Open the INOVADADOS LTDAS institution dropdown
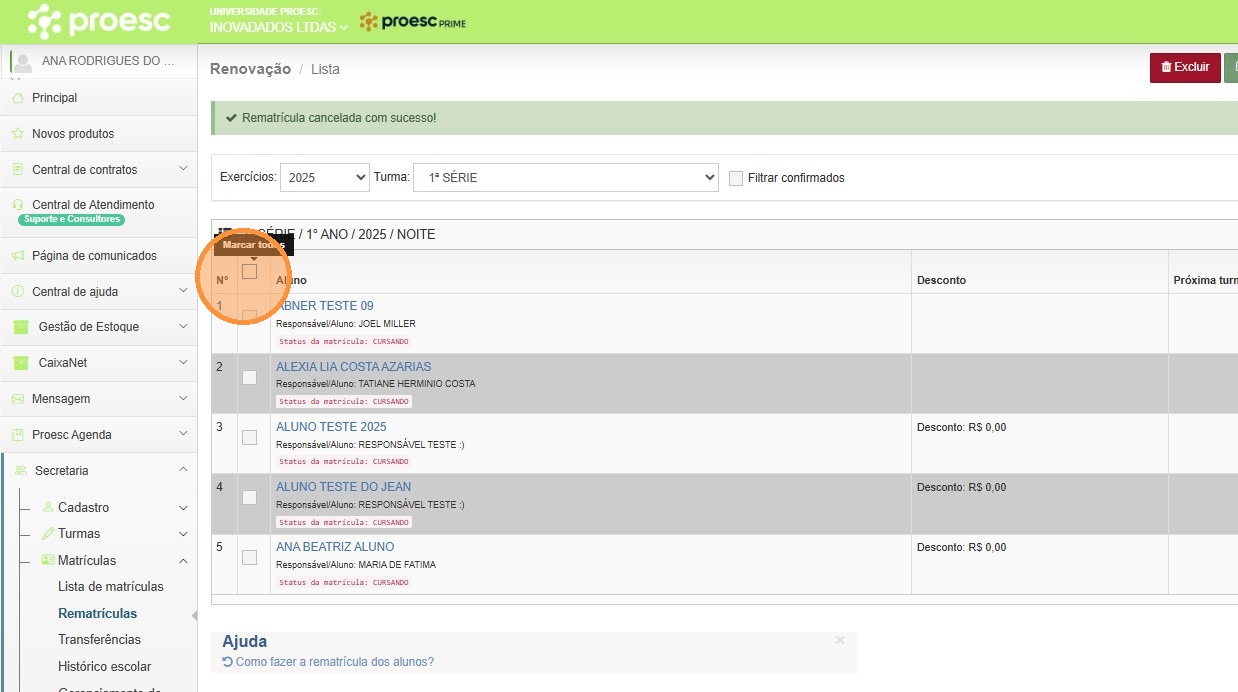The image size is (1238, 692). click(278, 27)
